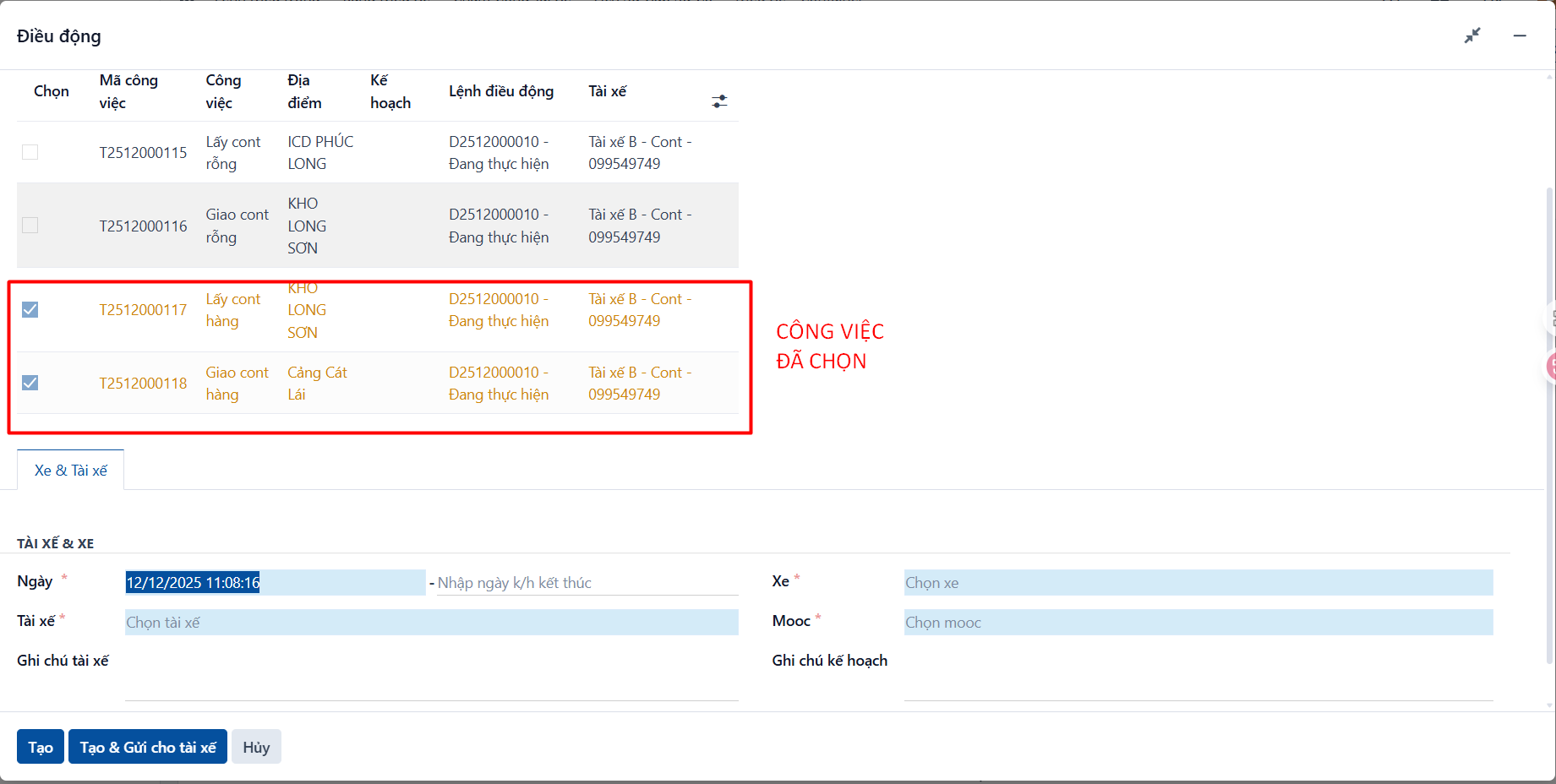Screen dimensions: 1556x784
Task: Click driver cell in row T2512000118
Action: tap(640, 384)
